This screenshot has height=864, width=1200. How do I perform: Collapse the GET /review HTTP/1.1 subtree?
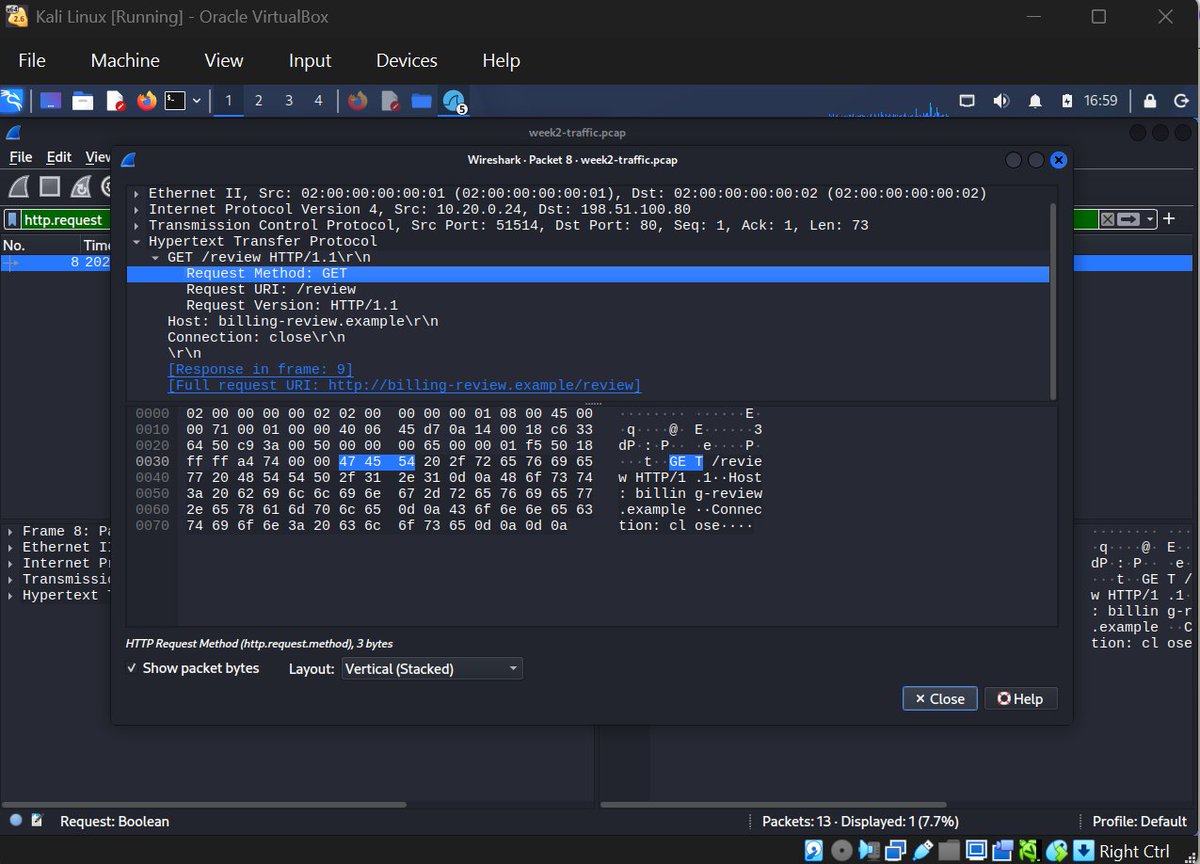[x=156, y=258]
